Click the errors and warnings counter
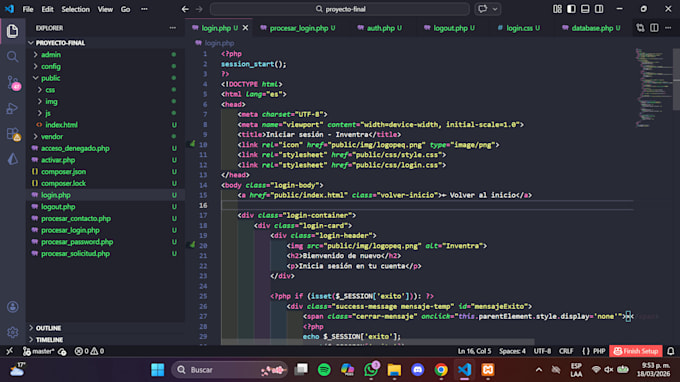The width and height of the screenshot is (680, 382). click(89, 351)
